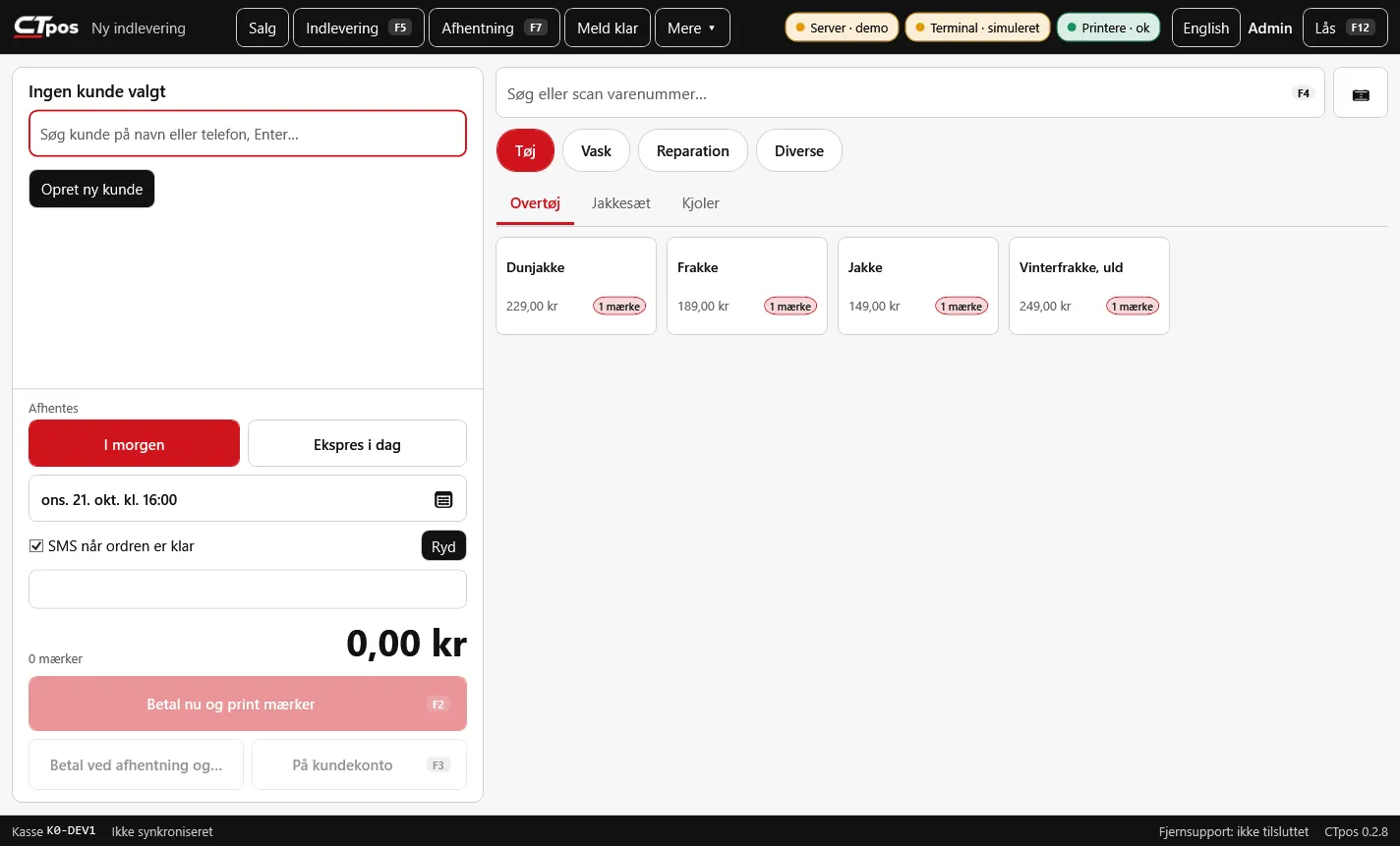Viewport: 1400px width, 846px height.
Task: Select the Vask category
Action: [596, 150]
